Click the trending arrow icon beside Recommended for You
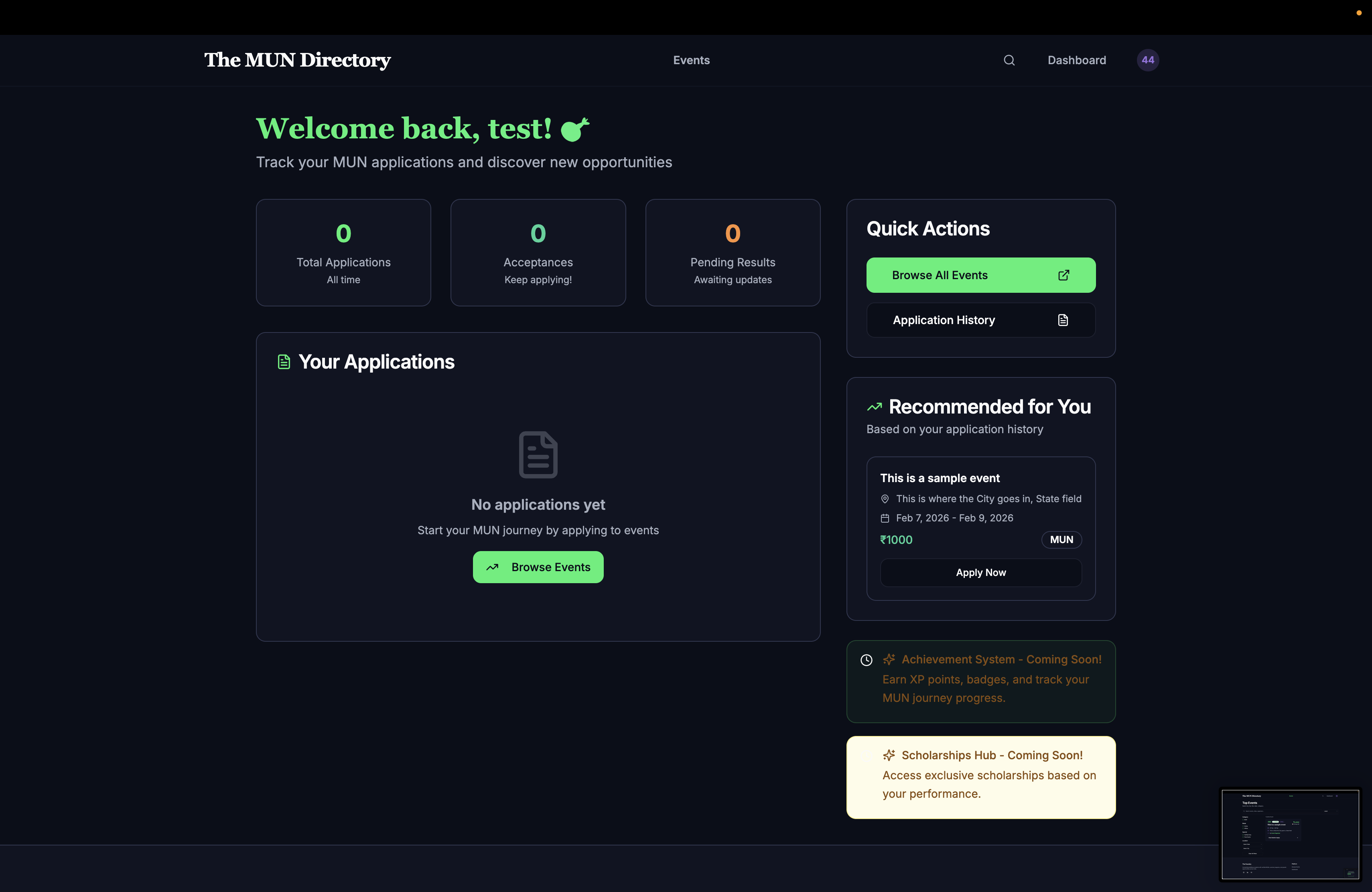The image size is (1372, 892). pos(875,407)
